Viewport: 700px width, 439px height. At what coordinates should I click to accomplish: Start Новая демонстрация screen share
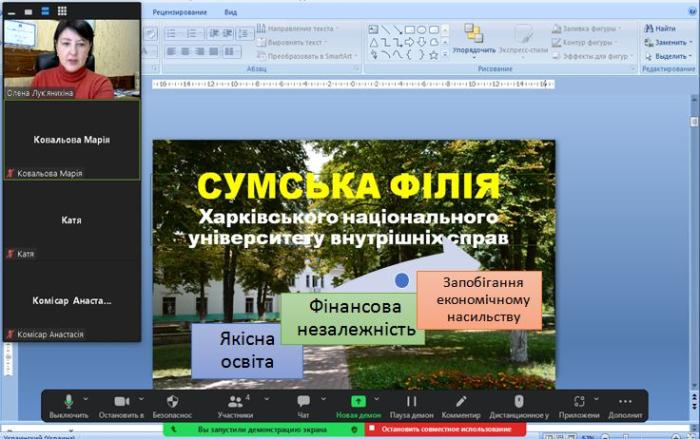358,402
